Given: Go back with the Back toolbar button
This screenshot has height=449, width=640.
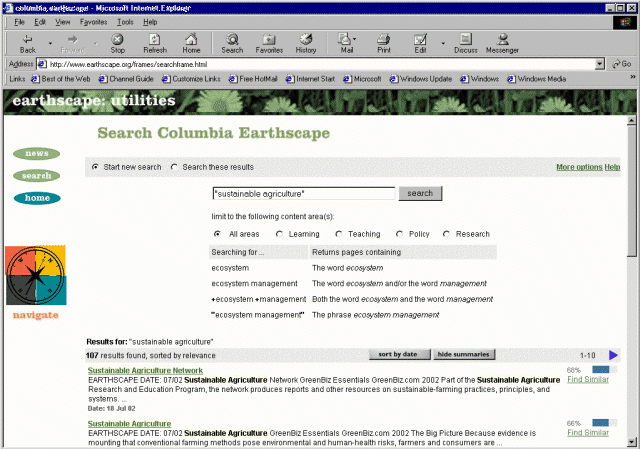Looking at the screenshot, I should pos(27,44).
